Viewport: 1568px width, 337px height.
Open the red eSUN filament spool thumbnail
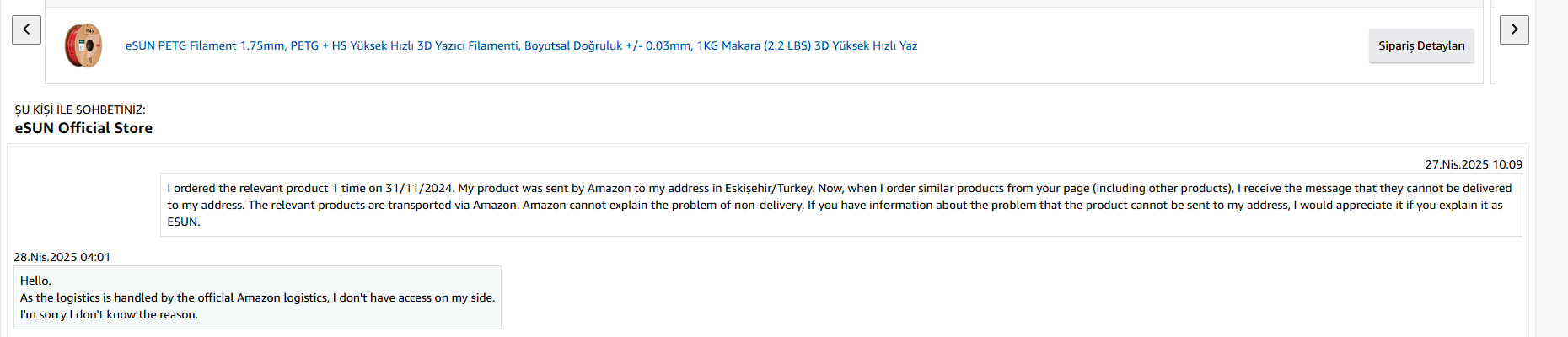click(83, 45)
